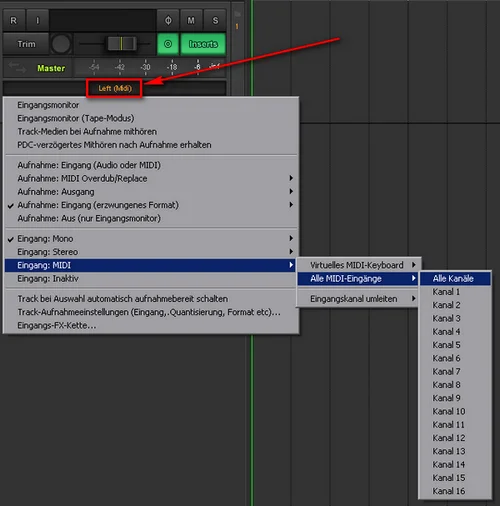Expand Aufnahme: MIDI Overdub/Replace submenu
500x506 pixels.
click(x=151, y=178)
